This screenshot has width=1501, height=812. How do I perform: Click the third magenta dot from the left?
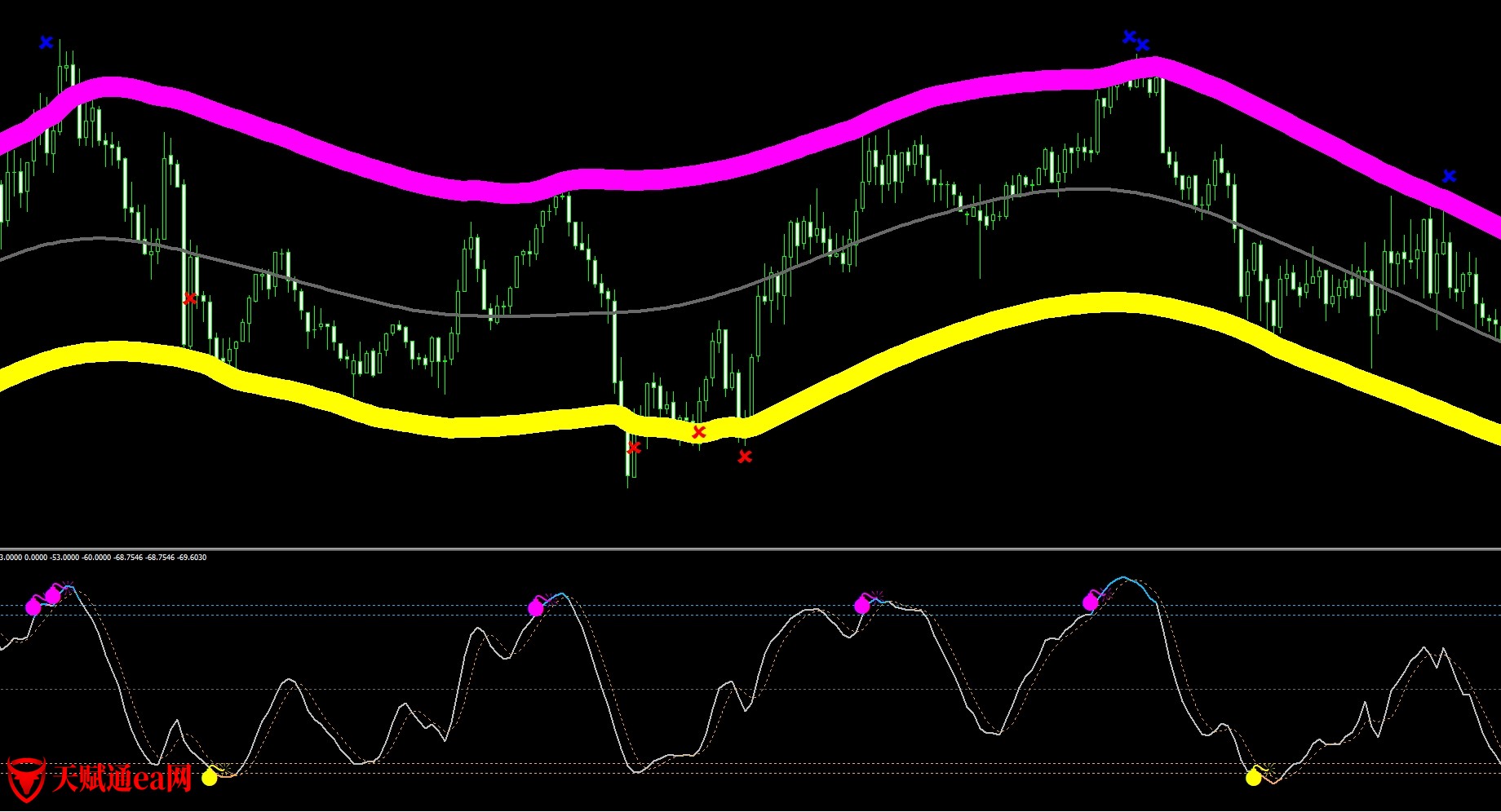point(536,607)
